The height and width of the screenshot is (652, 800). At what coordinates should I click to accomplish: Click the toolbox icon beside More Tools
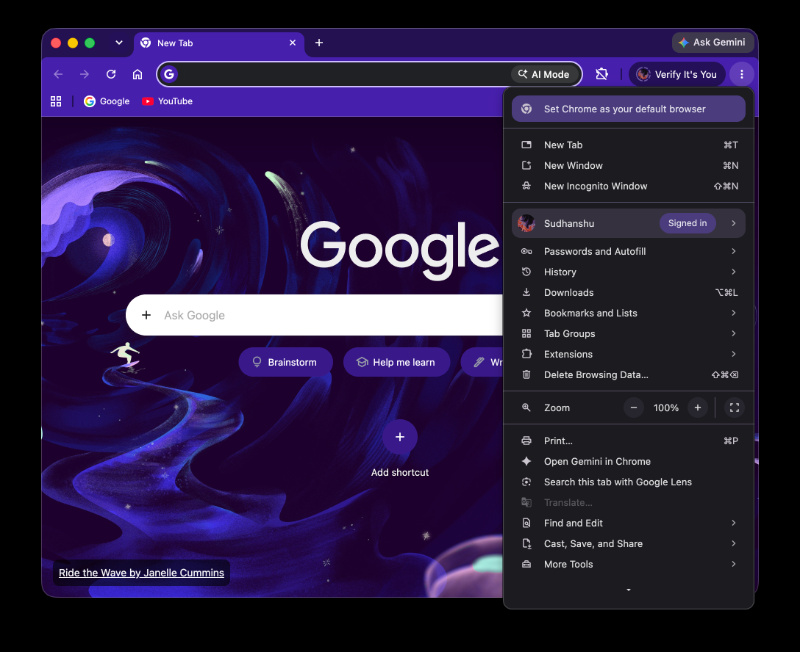coord(526,564)
